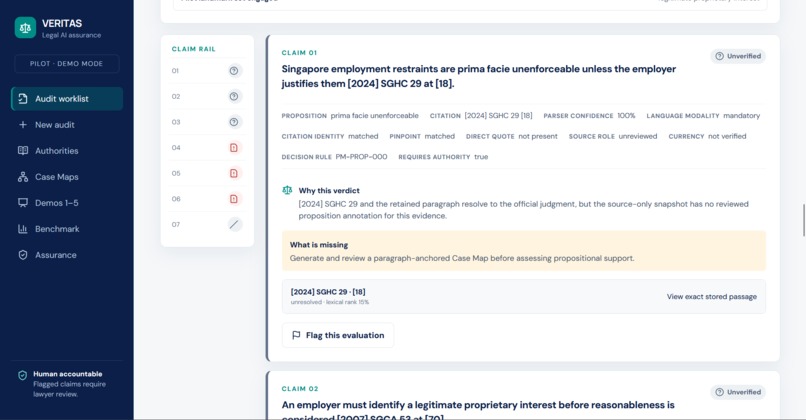Click the Case Maps node icon
Viewport: 806px width, 420px height.
[x=23, y=177]
